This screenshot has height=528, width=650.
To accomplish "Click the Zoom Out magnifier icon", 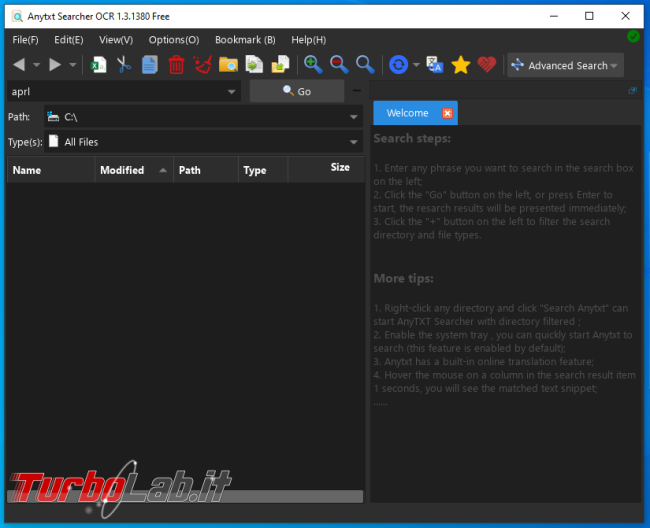I will tap(339, 65).
